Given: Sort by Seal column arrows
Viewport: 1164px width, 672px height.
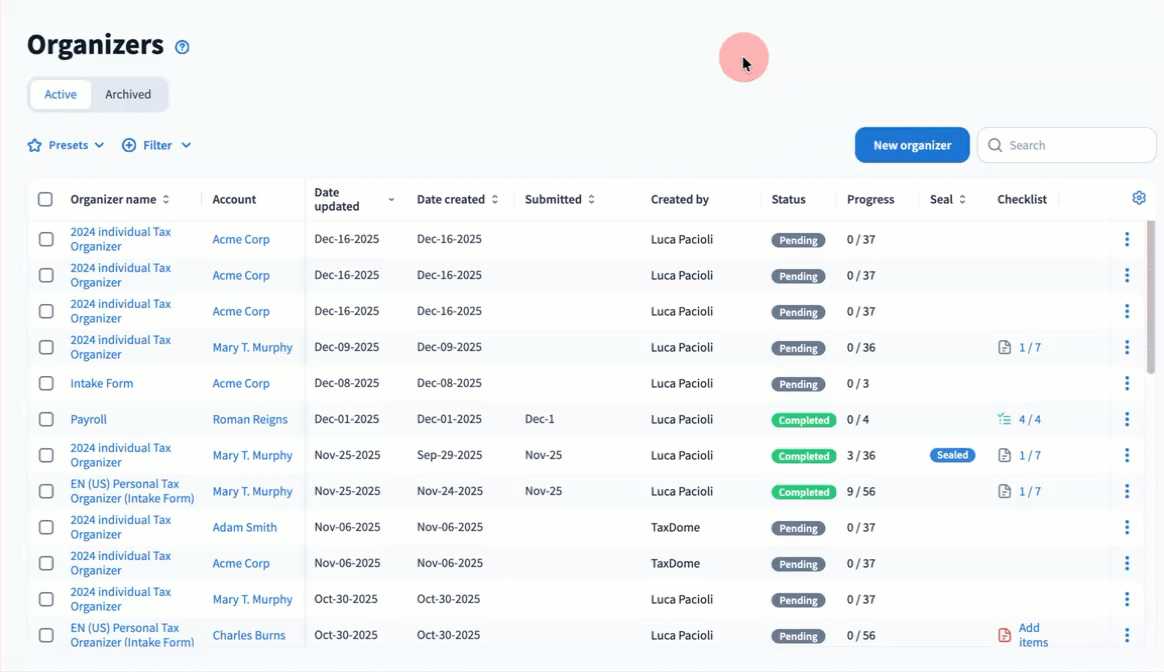Looking at the screenshot, I should tap(962, 200).
